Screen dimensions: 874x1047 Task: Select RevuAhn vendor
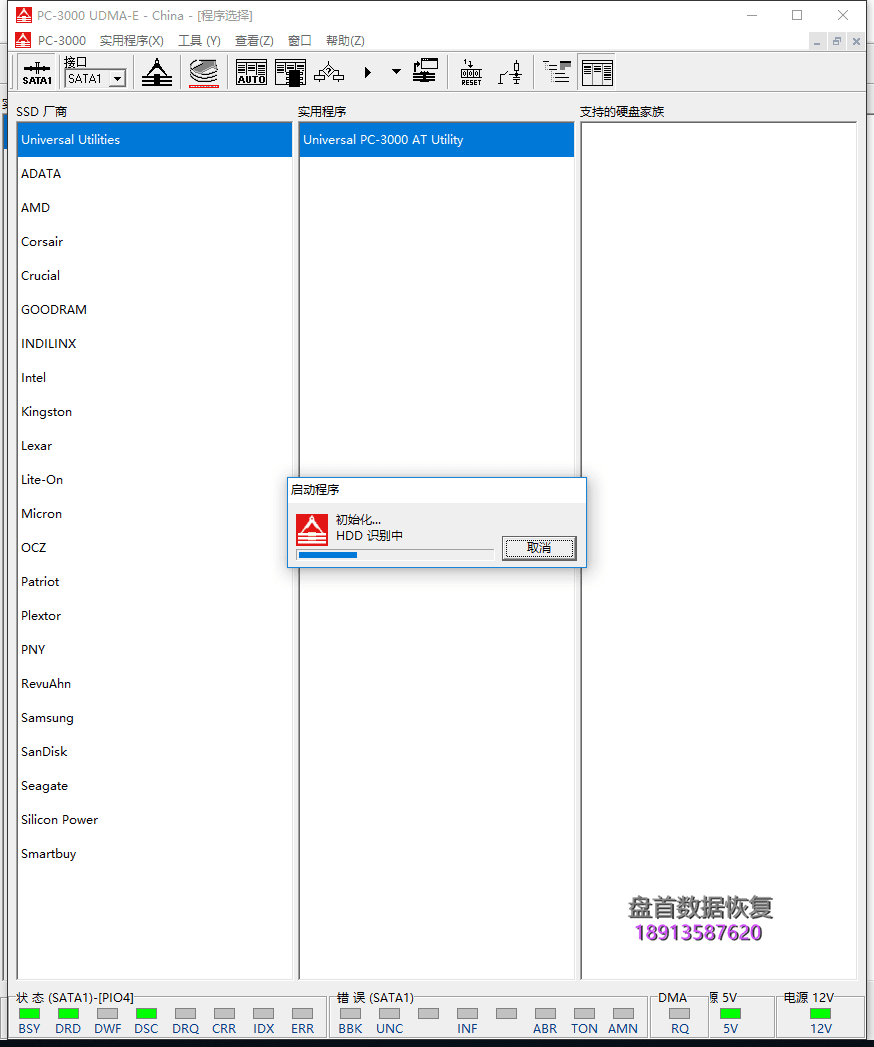click(x=154, y=684)
